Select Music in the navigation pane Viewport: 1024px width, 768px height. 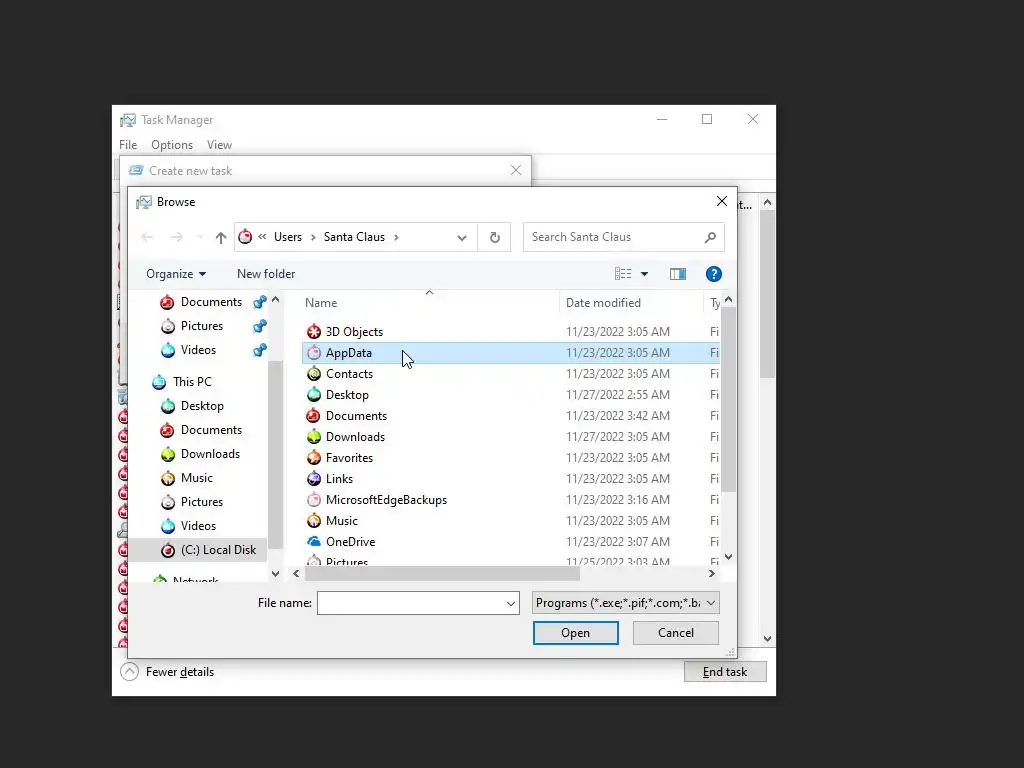tap(197, 478)
